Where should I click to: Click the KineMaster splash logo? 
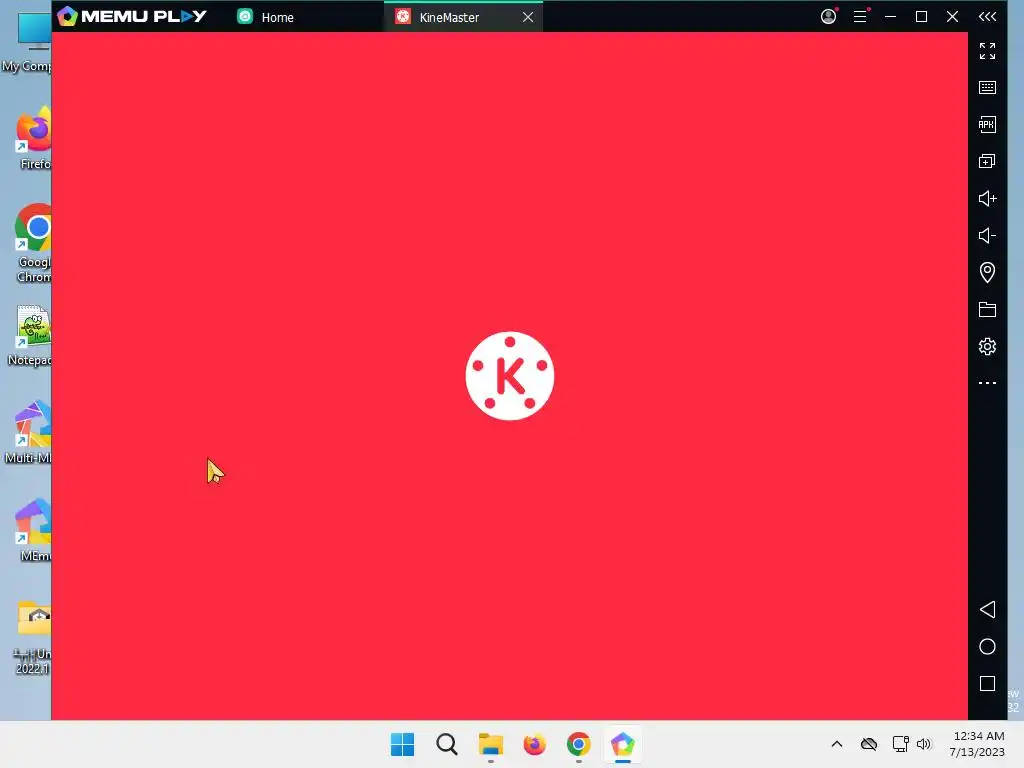[x=509, y=376]
